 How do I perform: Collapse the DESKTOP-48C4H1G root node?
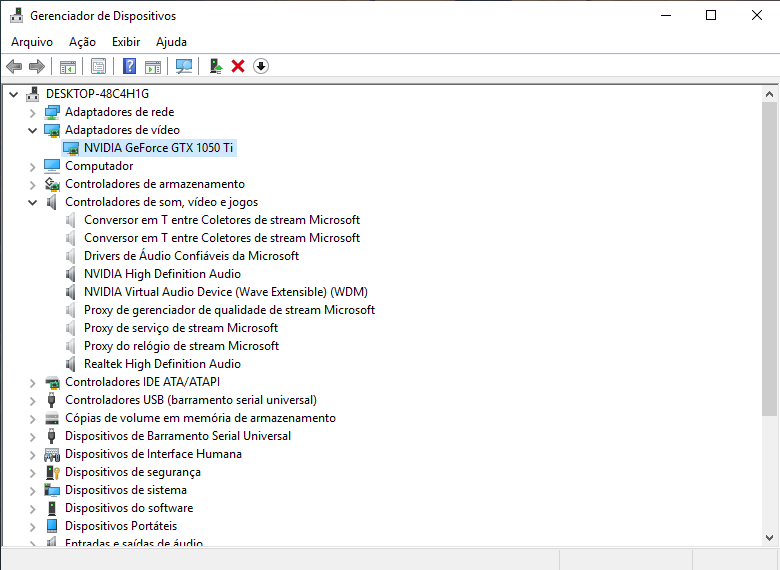tap(13, 94)
